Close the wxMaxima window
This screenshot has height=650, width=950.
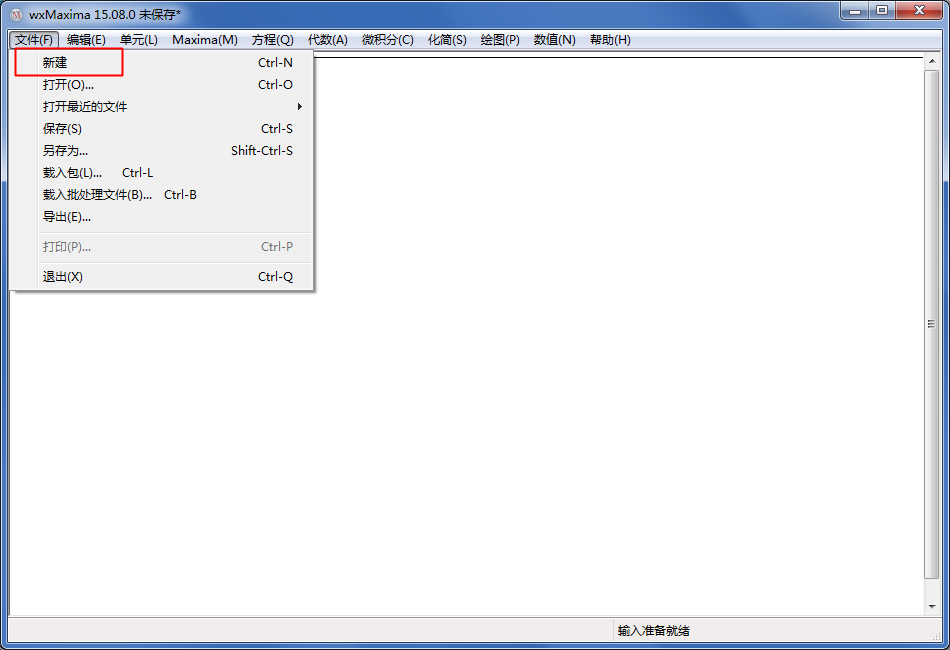click(919, 10)
